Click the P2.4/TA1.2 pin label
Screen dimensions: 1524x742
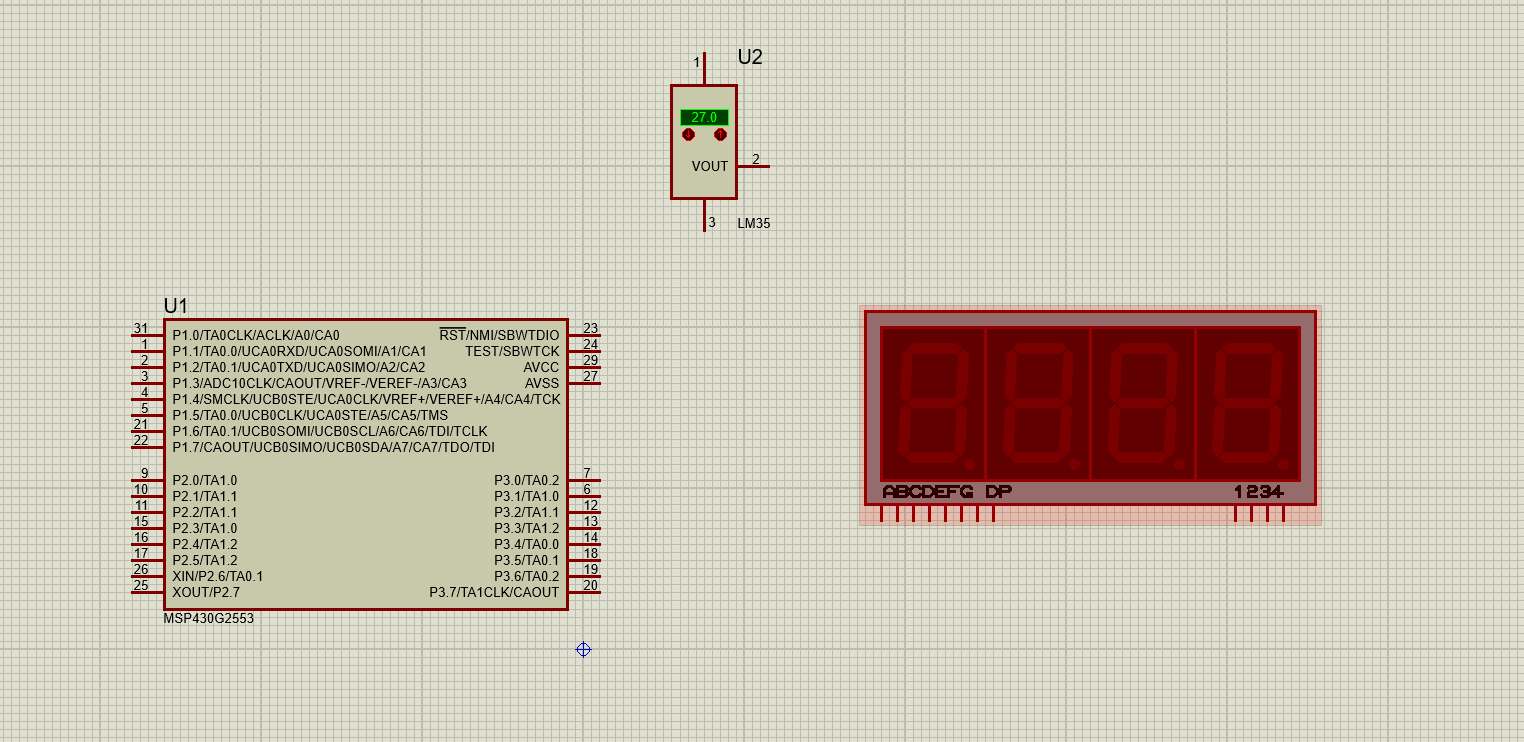(205, 544)
